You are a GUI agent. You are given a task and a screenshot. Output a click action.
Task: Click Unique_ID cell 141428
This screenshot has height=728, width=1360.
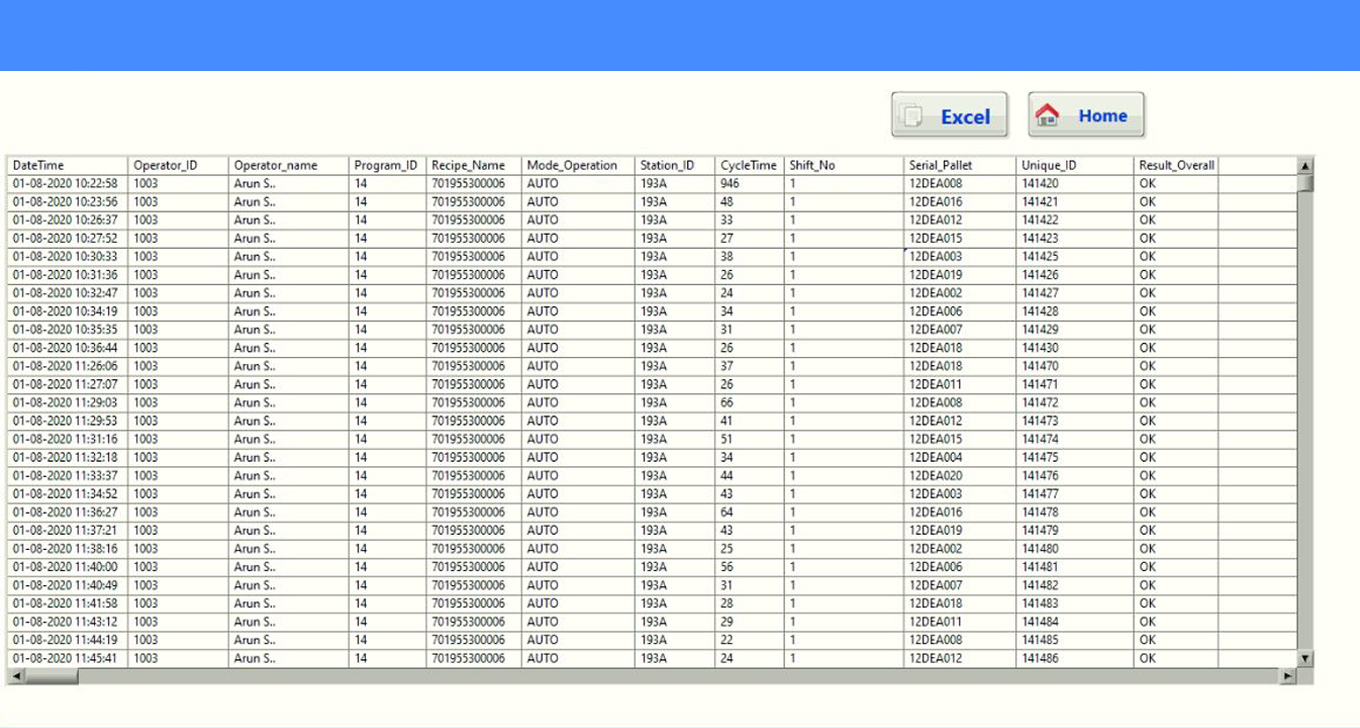click(x=1075, y=311)
